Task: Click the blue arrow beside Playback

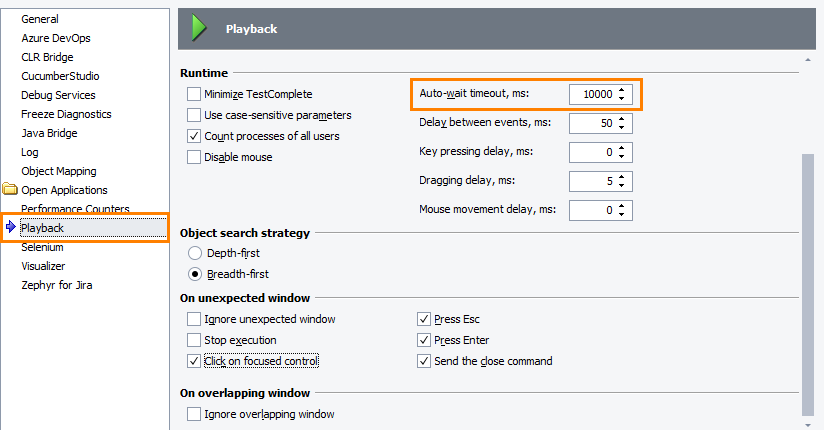Action: (10, 228)
